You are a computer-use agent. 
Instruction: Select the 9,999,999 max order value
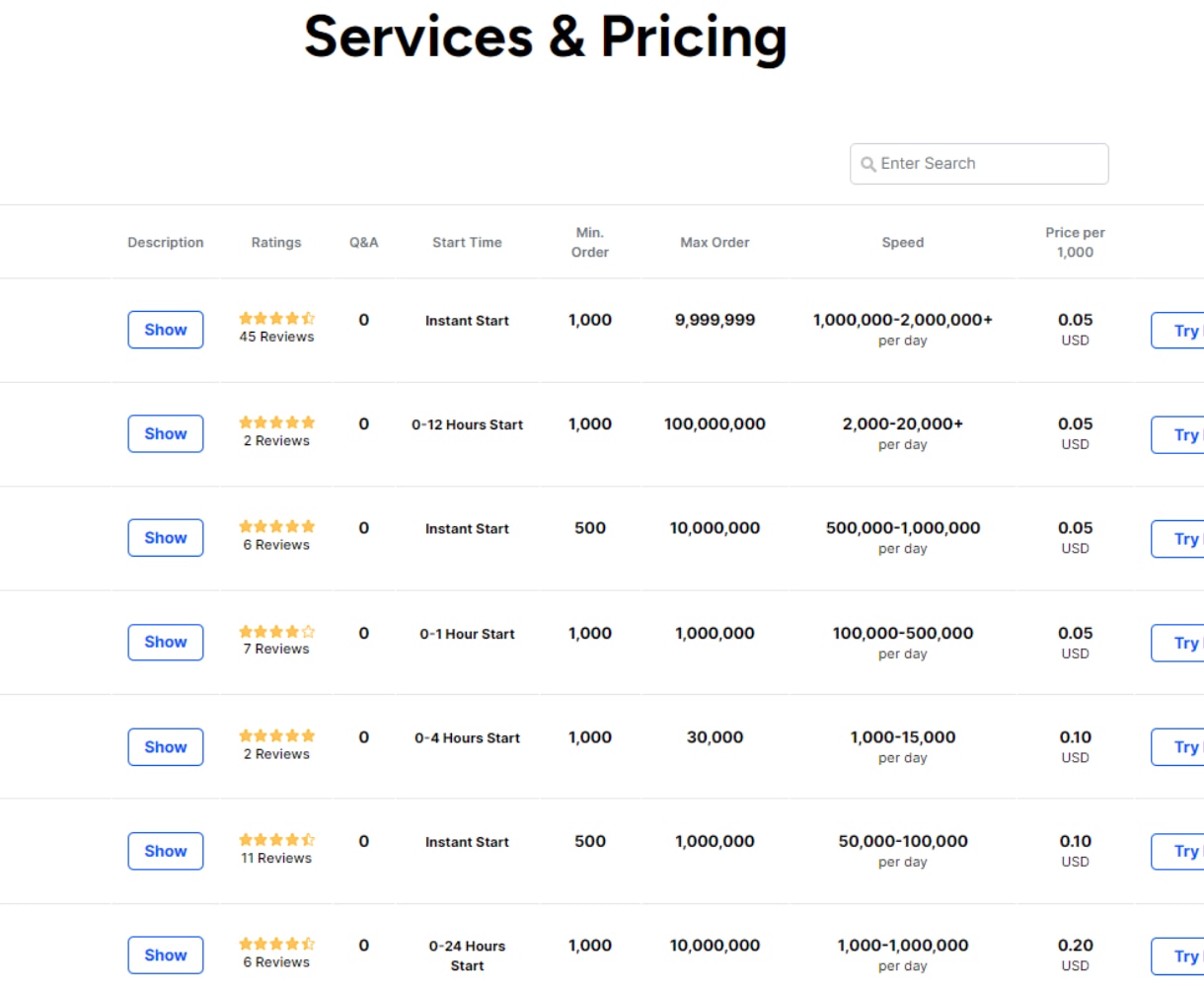(x=715, y=320)
